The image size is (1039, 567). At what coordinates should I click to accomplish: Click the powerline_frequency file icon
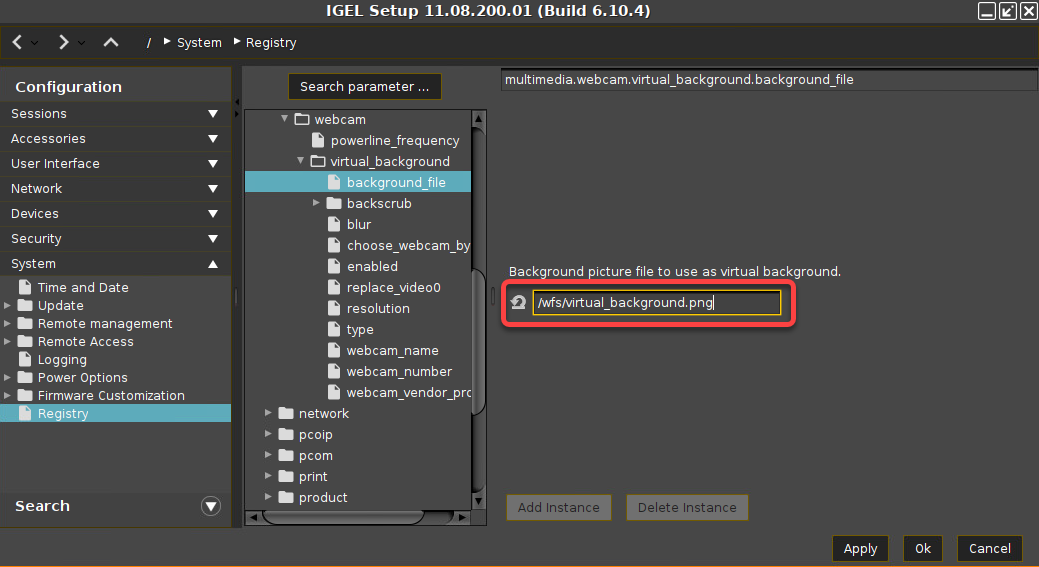point(319,141)
